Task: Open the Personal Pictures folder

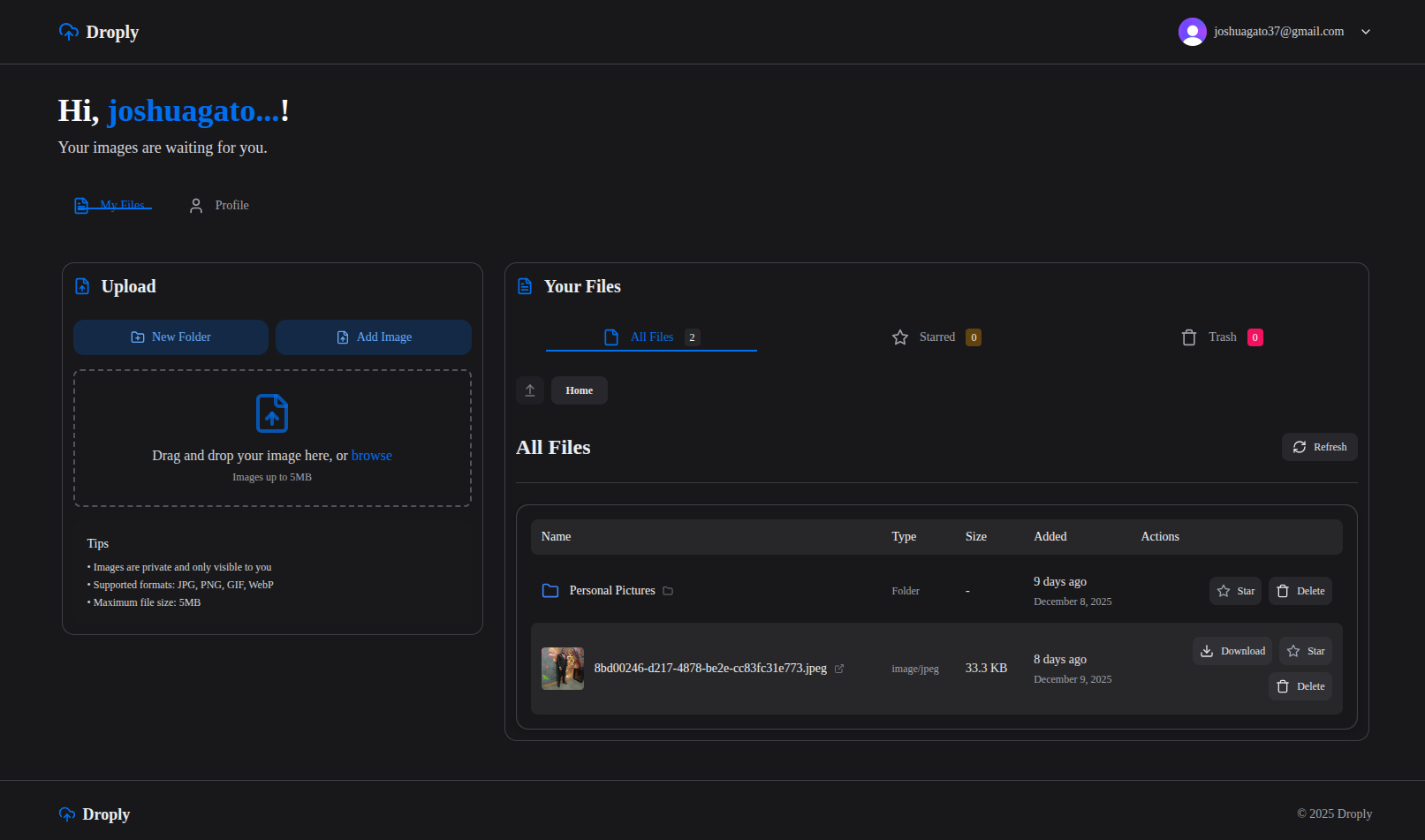Action: 611,591
